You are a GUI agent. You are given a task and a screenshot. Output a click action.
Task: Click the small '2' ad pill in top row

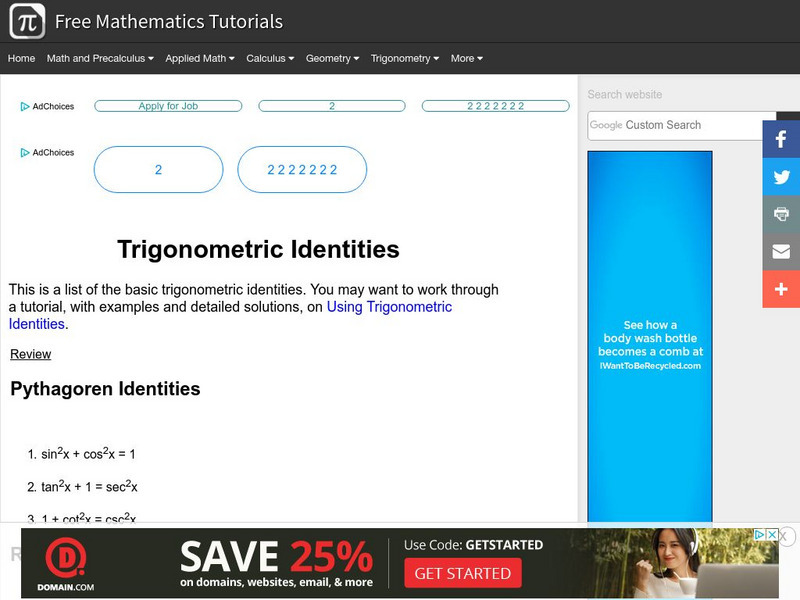click(x=332, y=106)
